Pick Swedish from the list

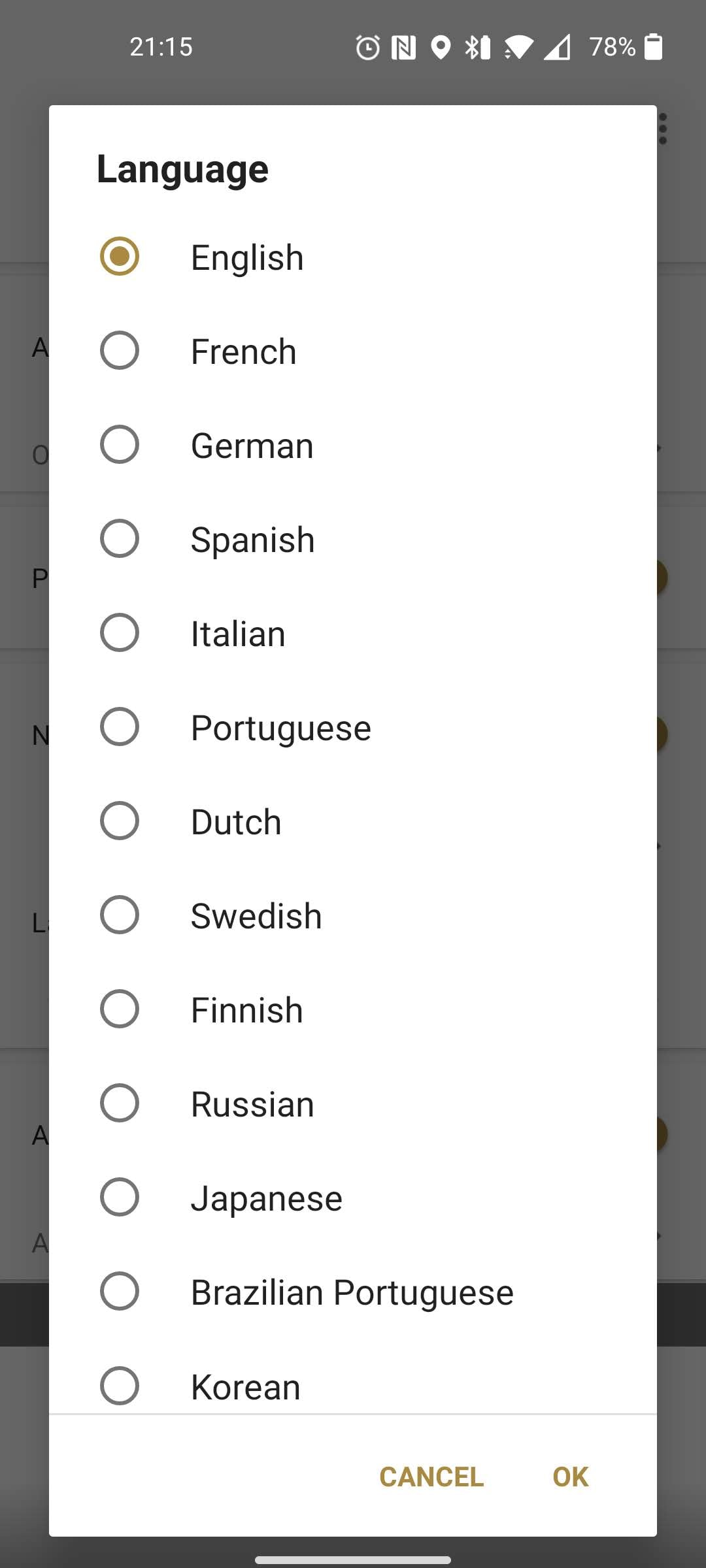120,915
